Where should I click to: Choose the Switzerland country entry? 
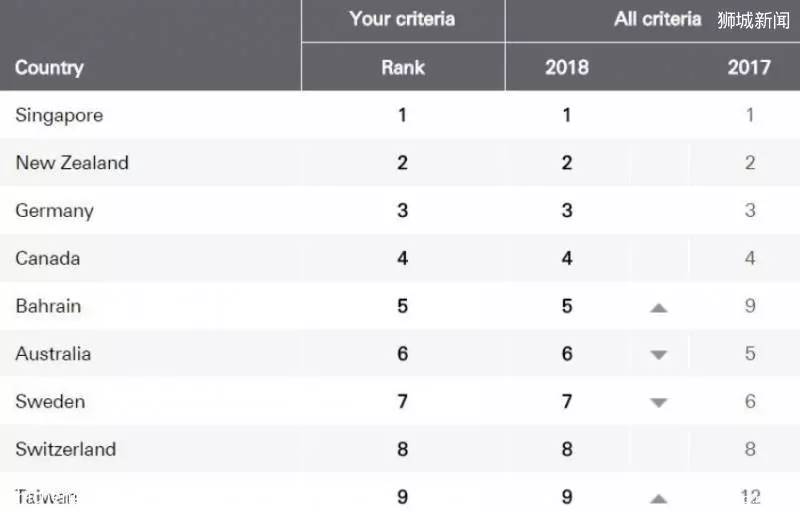(x=66, y=449)
